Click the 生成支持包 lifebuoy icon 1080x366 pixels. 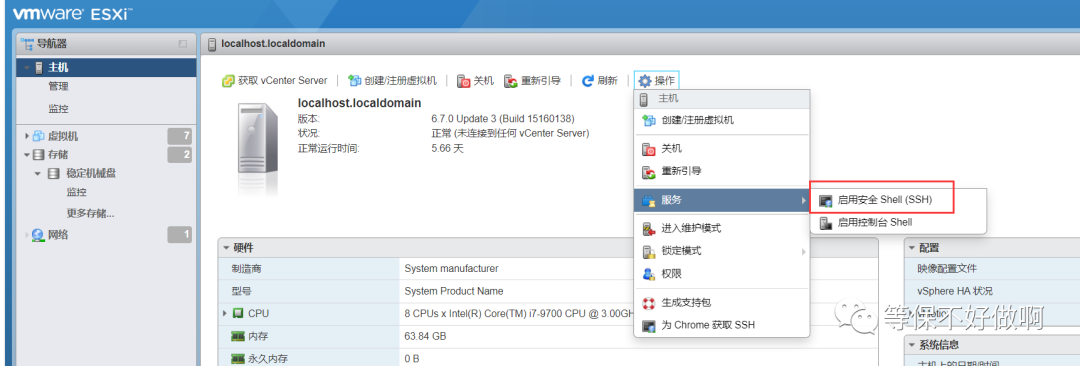pyautogui.click(x=648, y=303)
